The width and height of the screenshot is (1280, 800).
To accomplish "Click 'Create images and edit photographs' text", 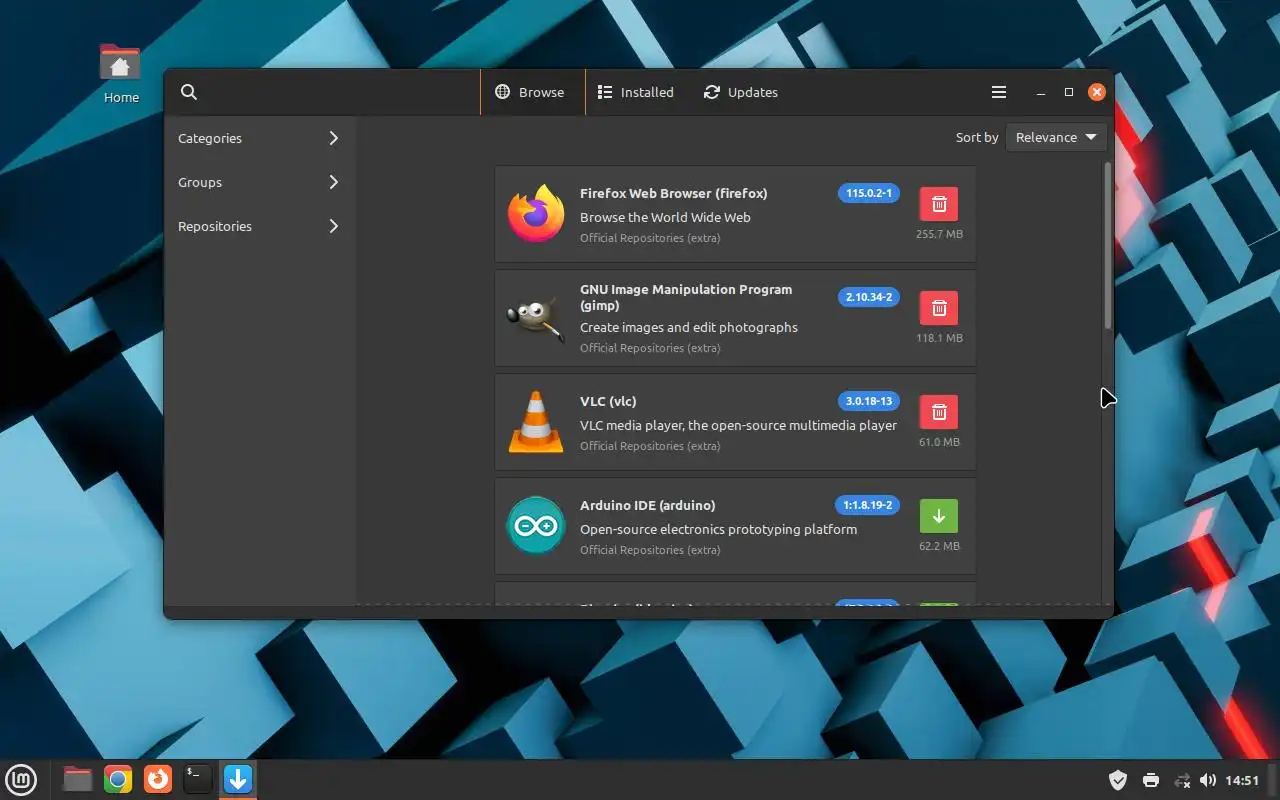I will coord(689,327).
